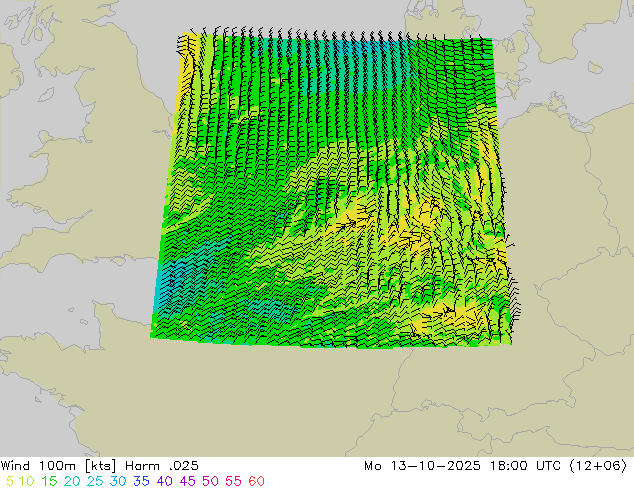
Task: Click the magenta 50 kts legend number
Action: (x=210, y=481)
